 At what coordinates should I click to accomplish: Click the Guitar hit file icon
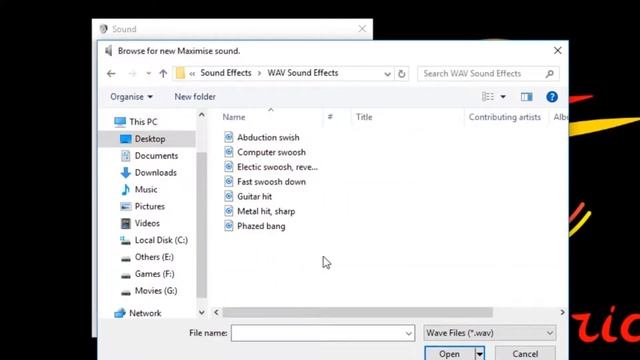point(229,196)
